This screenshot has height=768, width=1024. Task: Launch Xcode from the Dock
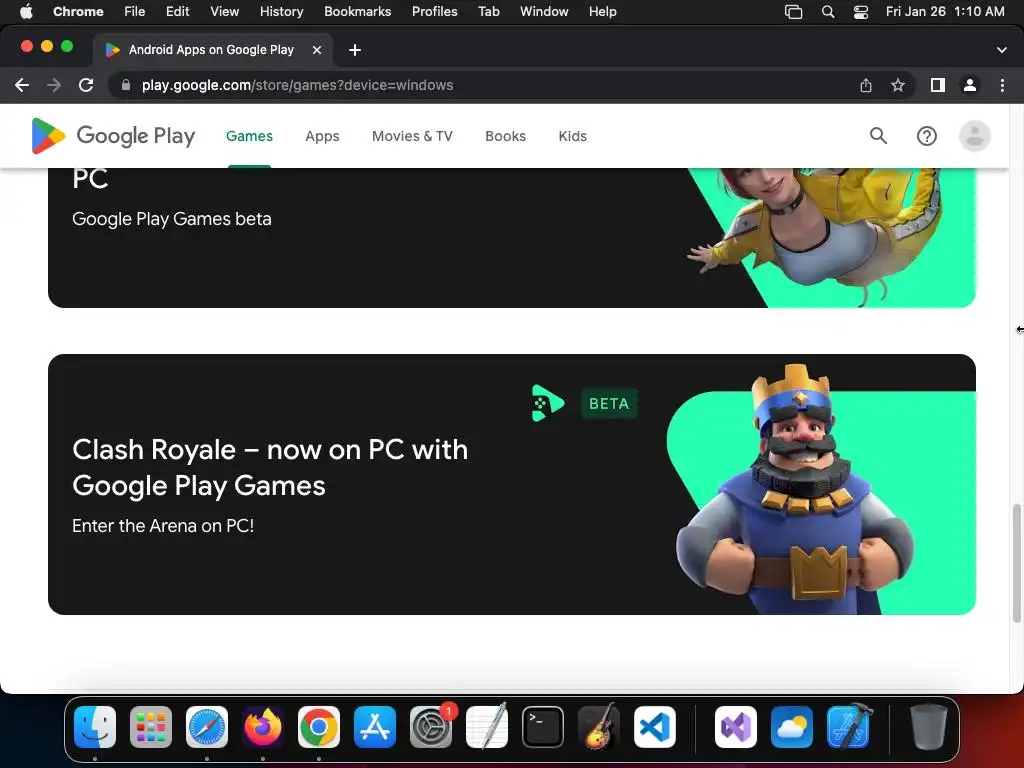848,727
